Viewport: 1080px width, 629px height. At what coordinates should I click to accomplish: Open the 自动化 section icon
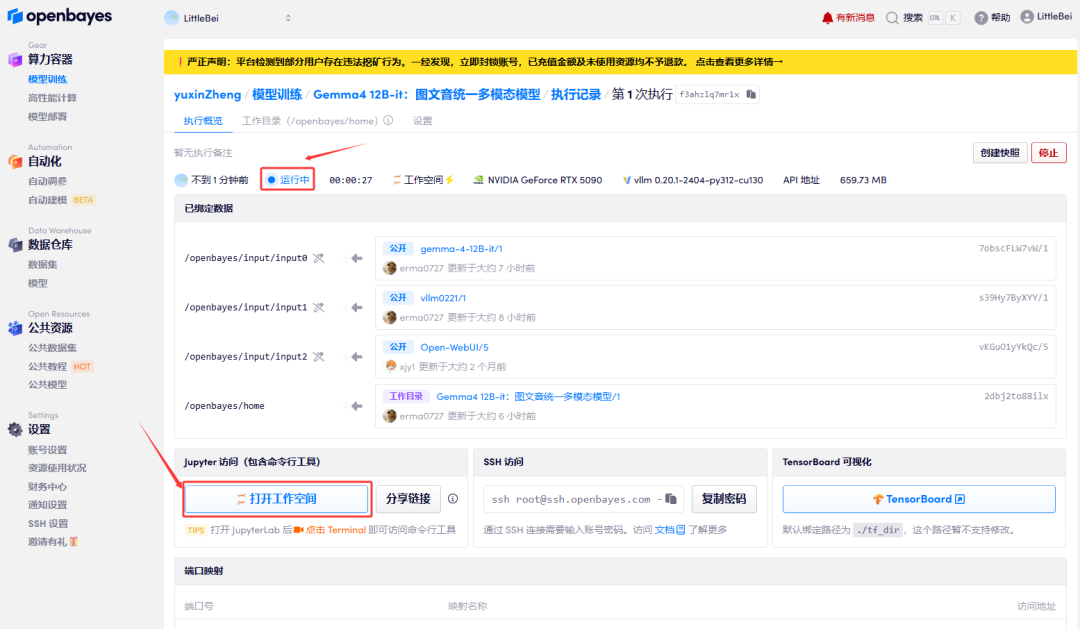[x=15, y=161]
